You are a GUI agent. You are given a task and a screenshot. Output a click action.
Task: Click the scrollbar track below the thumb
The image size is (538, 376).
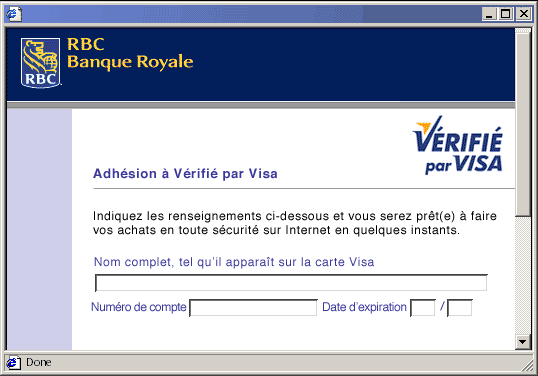coord(523,275)
